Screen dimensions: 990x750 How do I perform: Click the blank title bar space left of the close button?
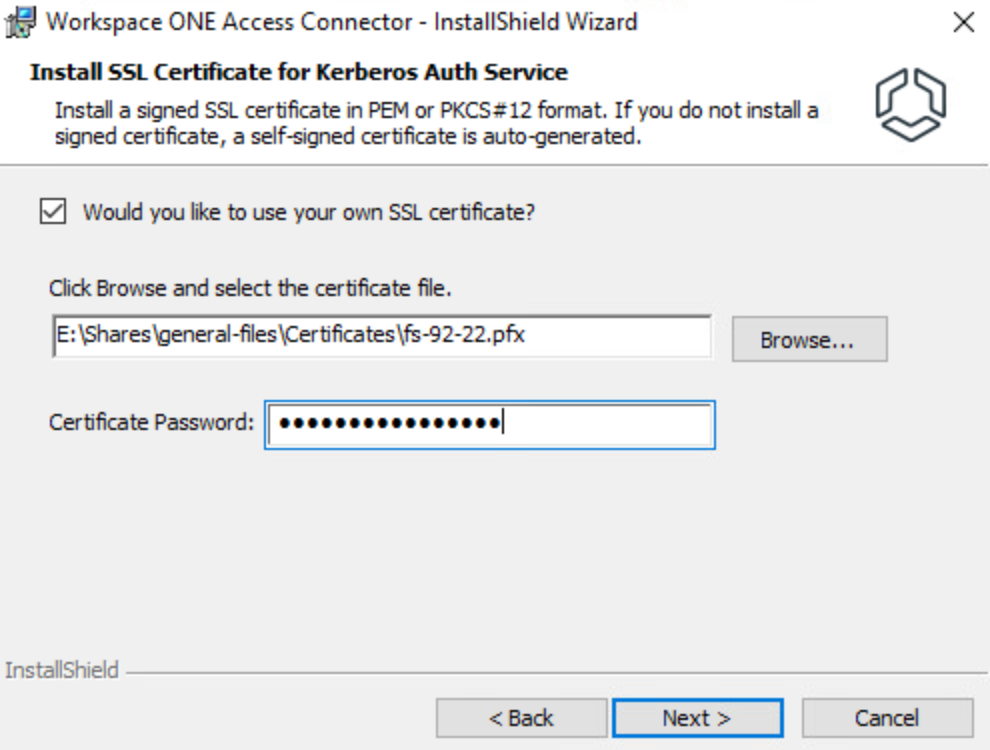click(800, 22)
